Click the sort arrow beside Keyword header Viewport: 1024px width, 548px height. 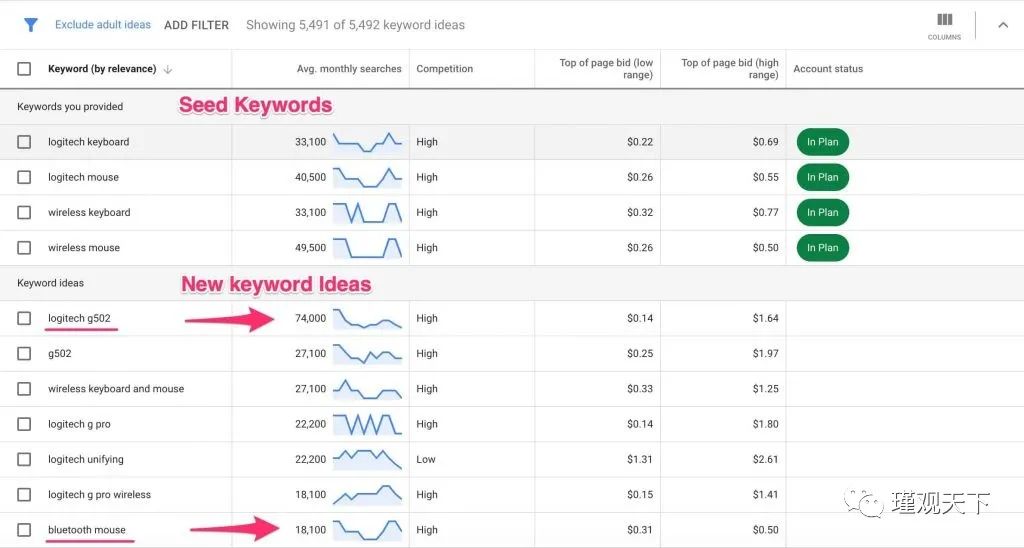coord(168,70)
